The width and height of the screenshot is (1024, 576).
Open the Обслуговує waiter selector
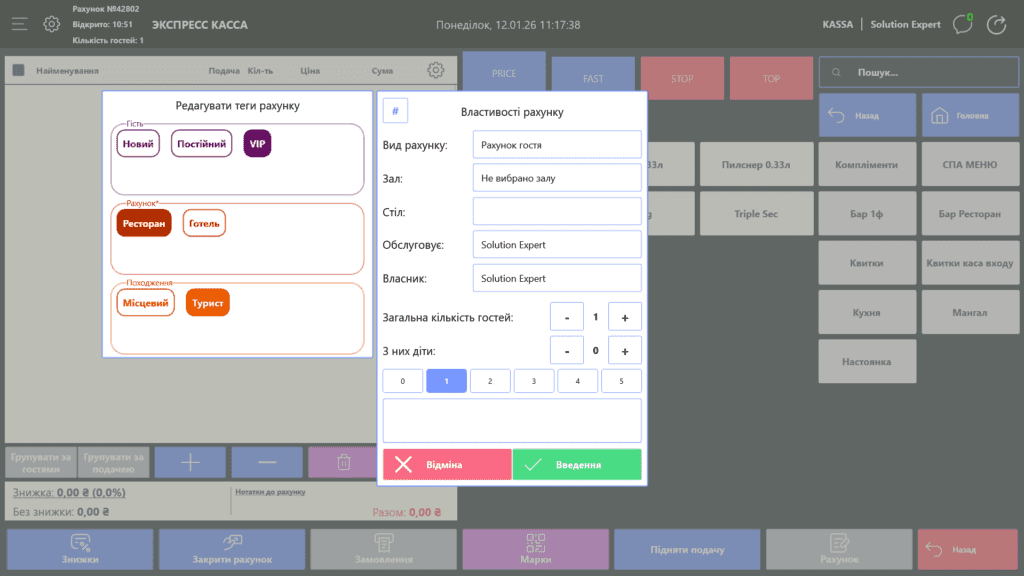coord(556,245)
